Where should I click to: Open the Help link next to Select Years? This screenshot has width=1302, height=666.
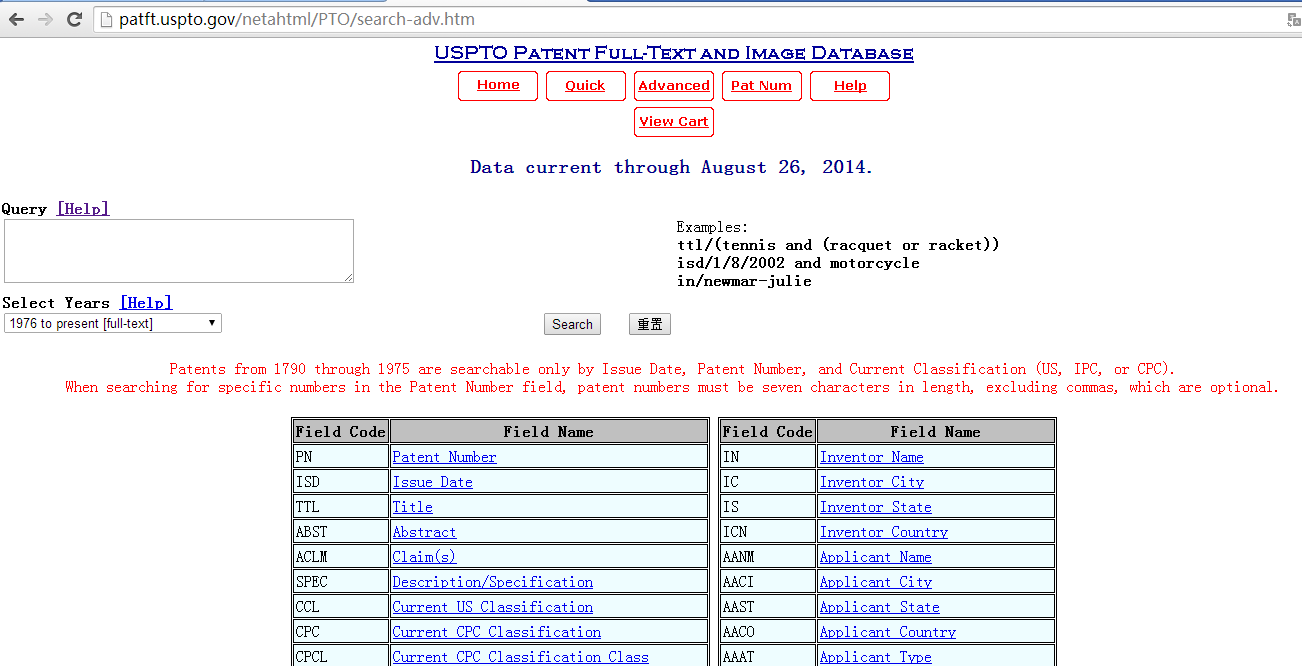coord(146,303)
